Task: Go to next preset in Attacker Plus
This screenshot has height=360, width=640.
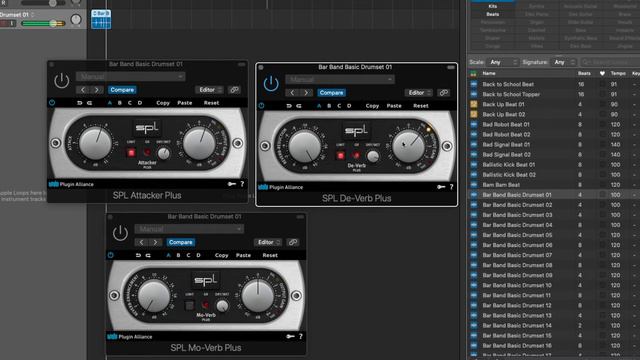Action: tap(97, 90)
